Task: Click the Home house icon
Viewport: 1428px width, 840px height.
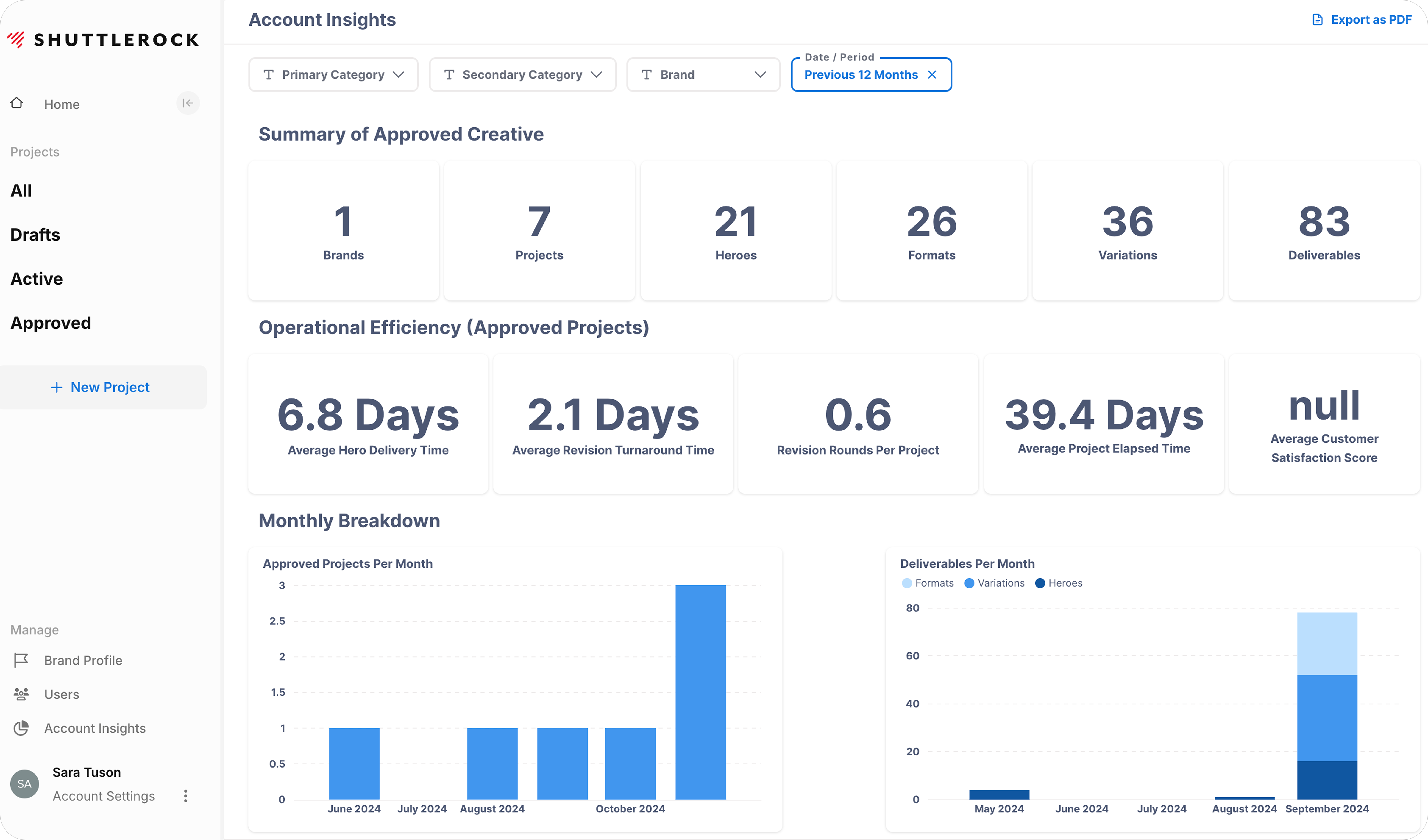Action: [x=17, y=103]
